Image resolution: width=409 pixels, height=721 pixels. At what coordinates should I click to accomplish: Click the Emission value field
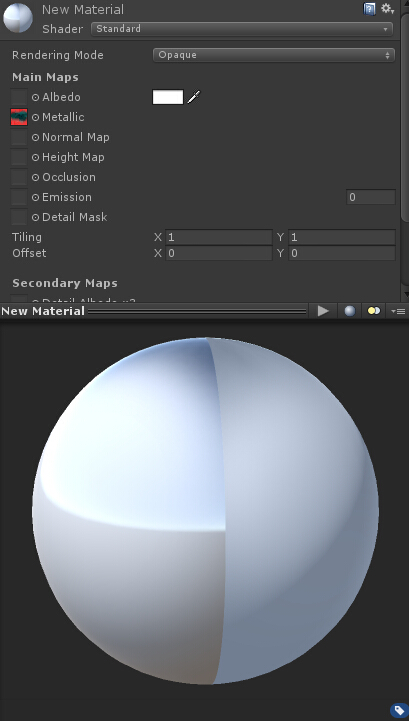370,197
